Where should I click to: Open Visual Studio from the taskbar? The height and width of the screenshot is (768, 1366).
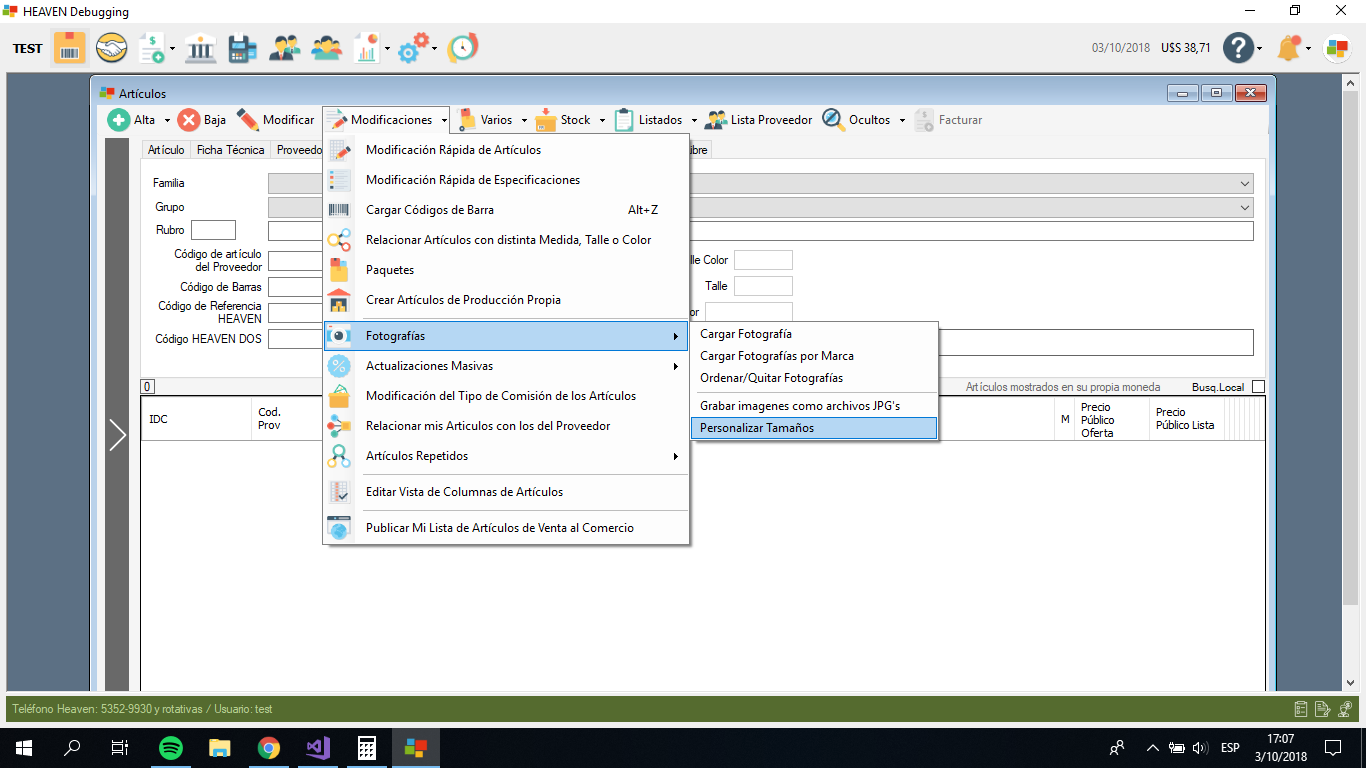[318, 748]
